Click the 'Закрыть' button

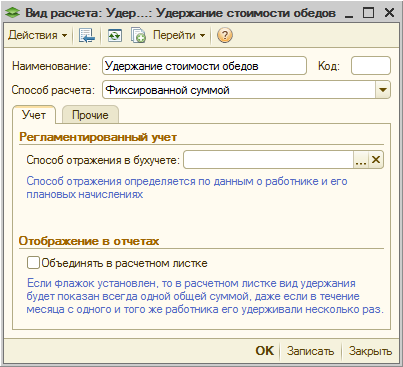tap(370, 351)
